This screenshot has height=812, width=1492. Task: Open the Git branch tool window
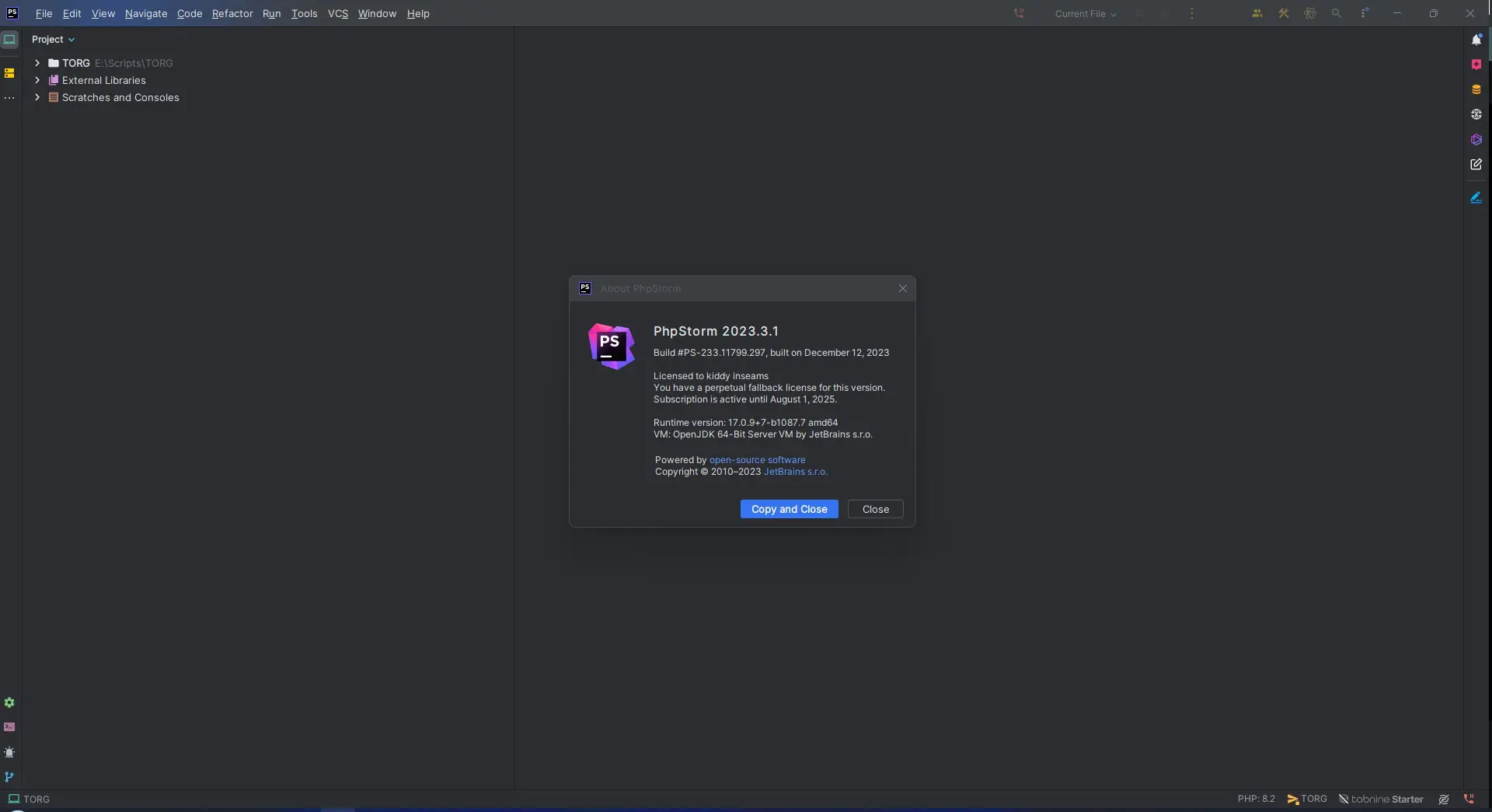[9, 777]
